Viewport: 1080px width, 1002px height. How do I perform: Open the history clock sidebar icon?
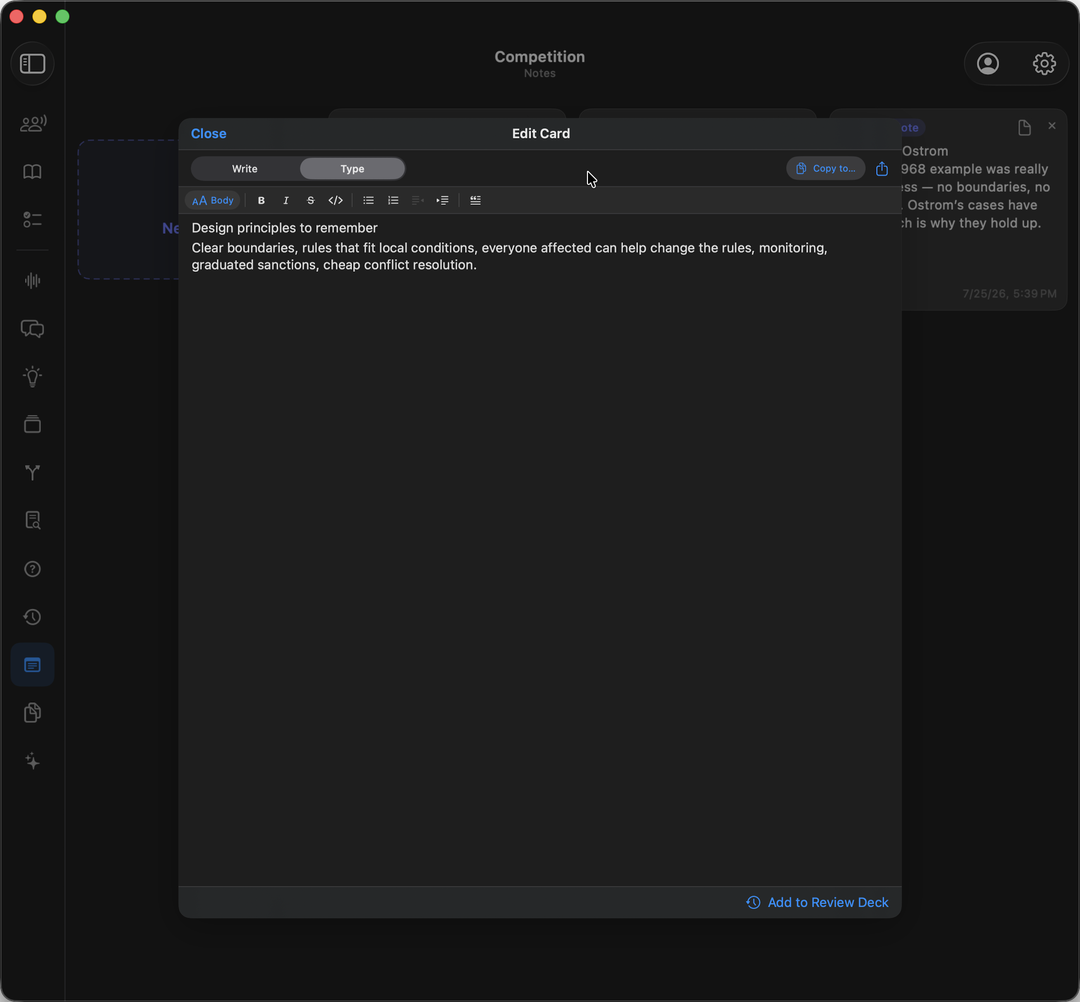32,617
